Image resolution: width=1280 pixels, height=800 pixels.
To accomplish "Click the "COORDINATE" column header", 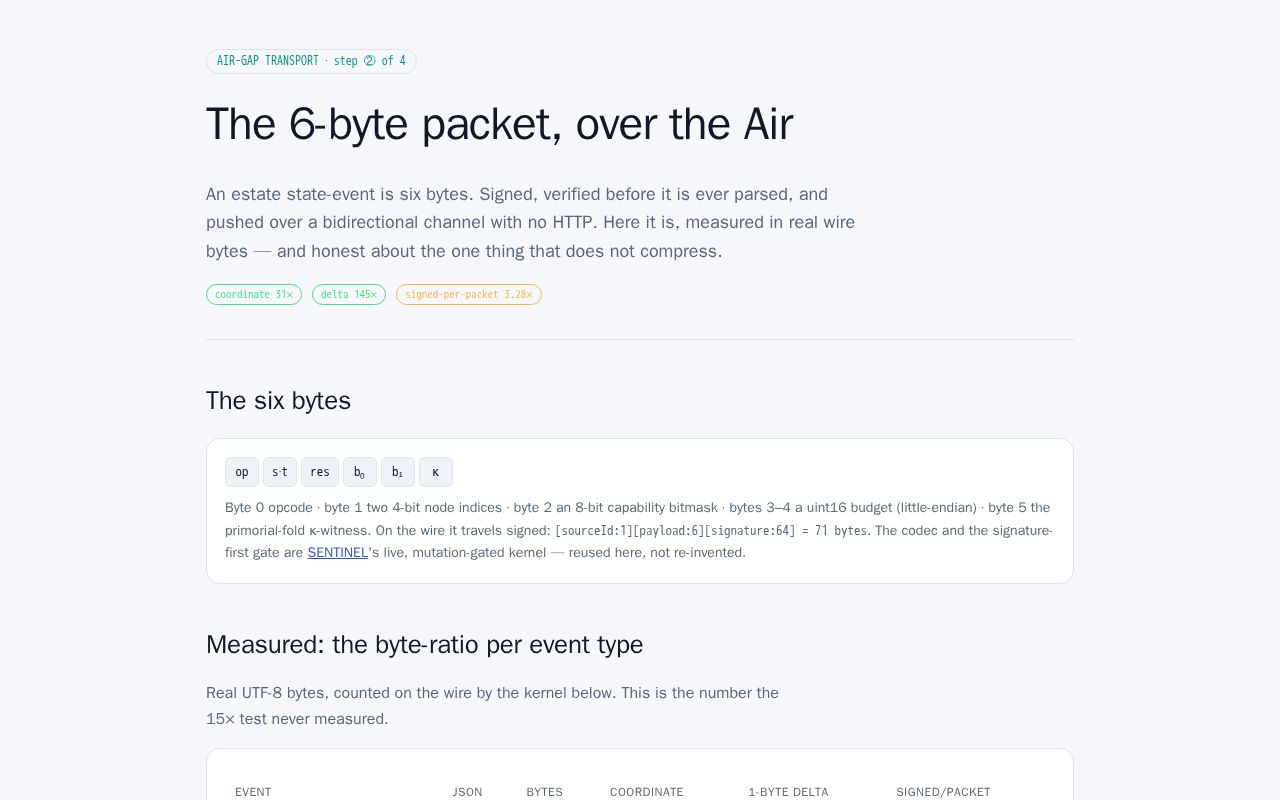I will pos(647,792).
